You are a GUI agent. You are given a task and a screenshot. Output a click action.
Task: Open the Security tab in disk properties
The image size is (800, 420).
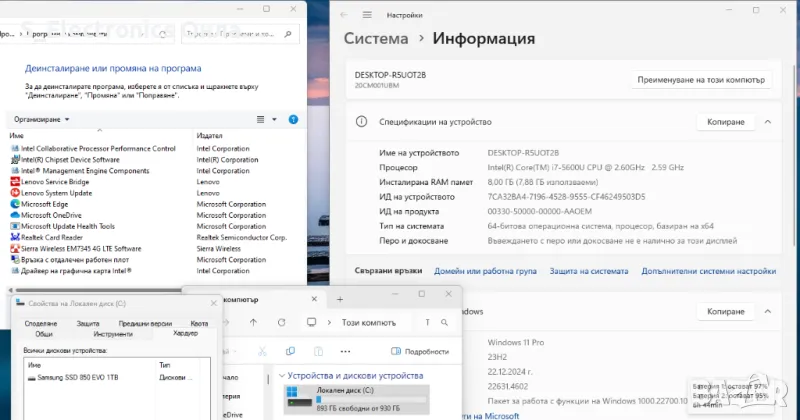point(88,323)
